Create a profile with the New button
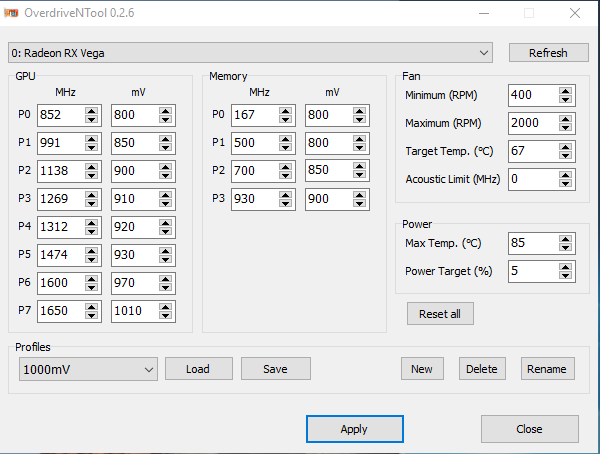Image resolution: width=600 pixels, height=454 pixels. (x=422, y=369)
